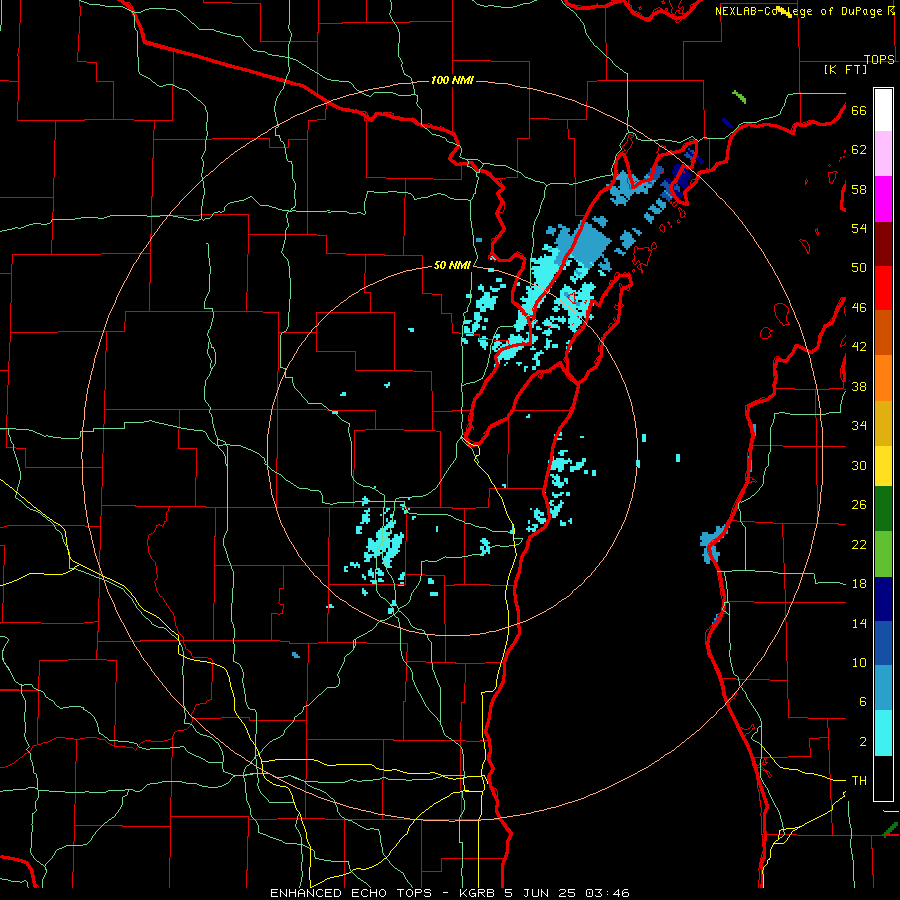Click the legend value '14'
The height and width of the screenshot is (900, 900).
(859, 623)
